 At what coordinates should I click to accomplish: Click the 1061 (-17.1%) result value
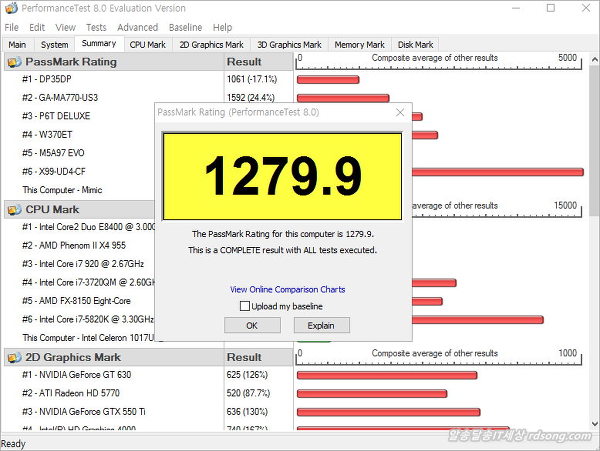[x=252, y=79]
